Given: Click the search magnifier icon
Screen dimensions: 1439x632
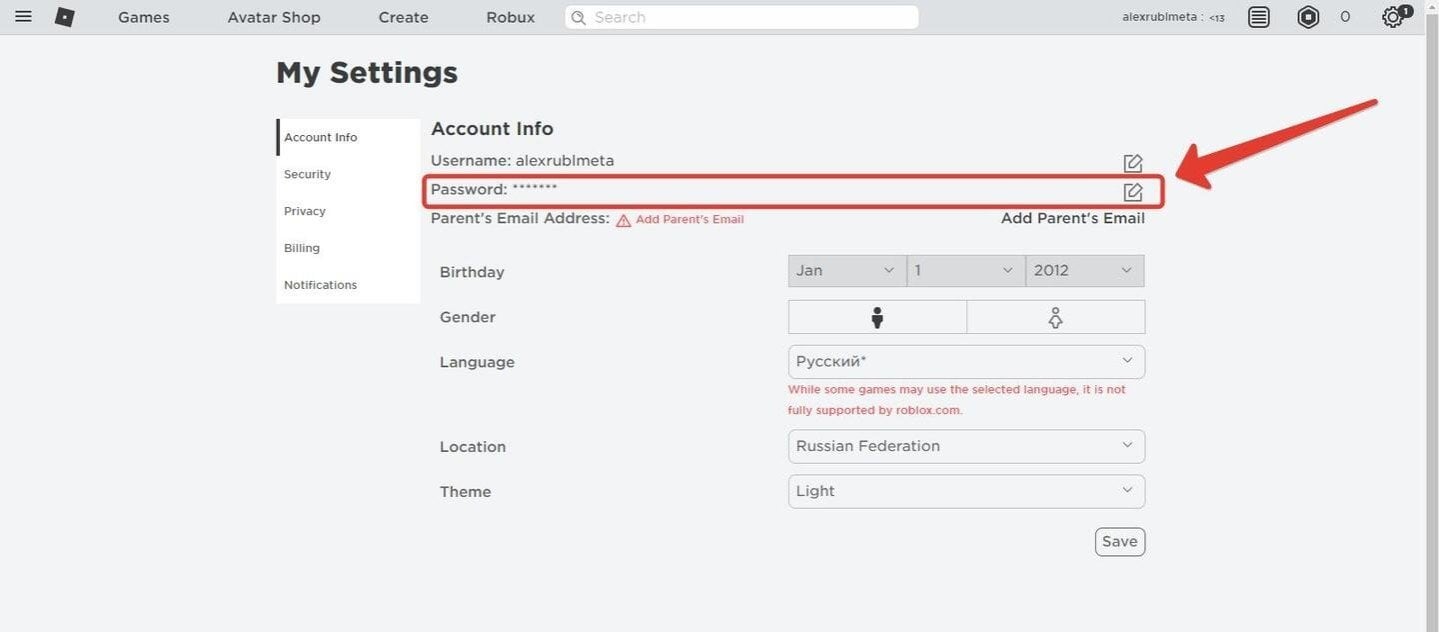Looking at the screenshot, I should (x=578, y=17).
